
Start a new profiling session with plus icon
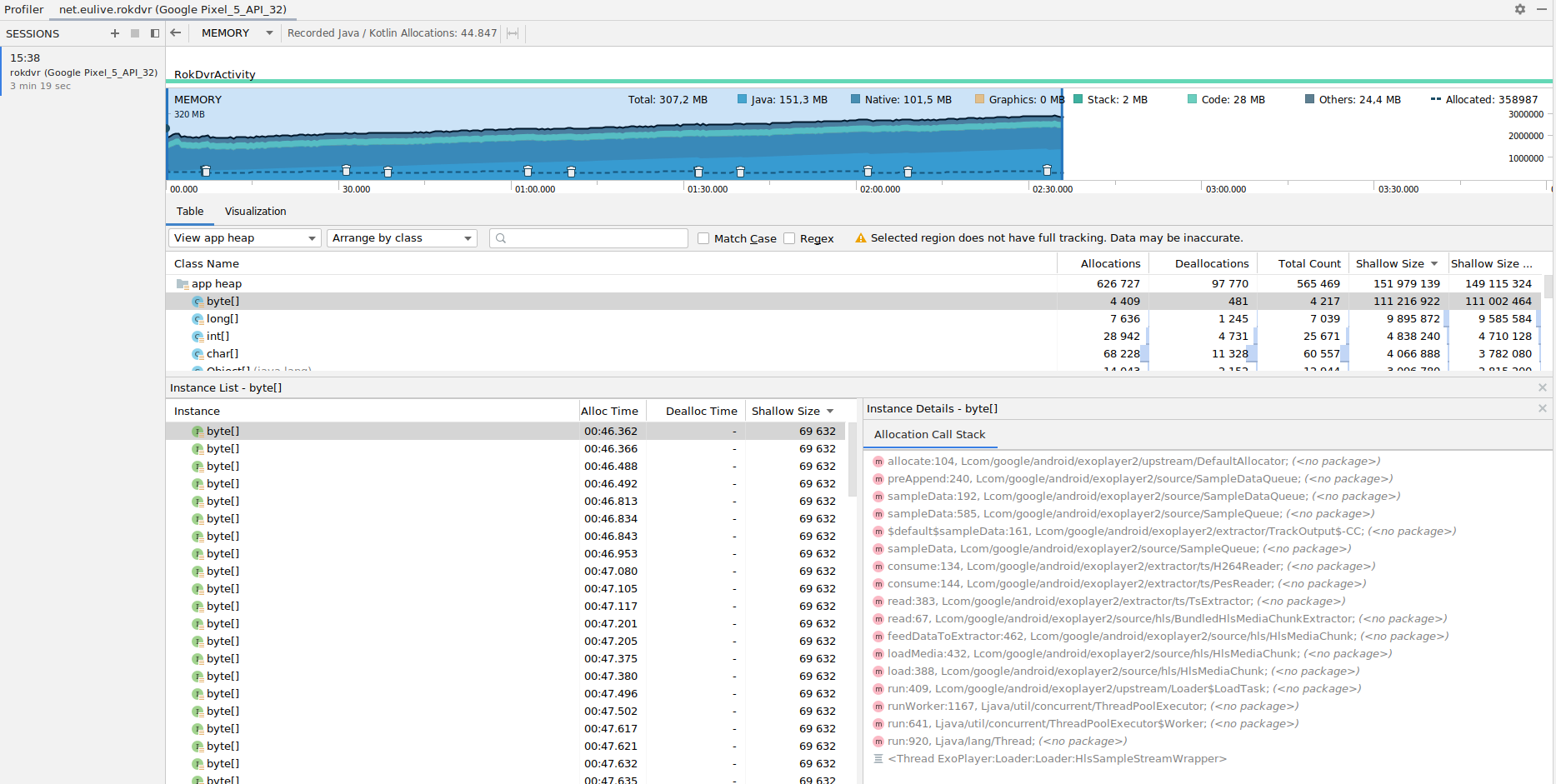115,33
